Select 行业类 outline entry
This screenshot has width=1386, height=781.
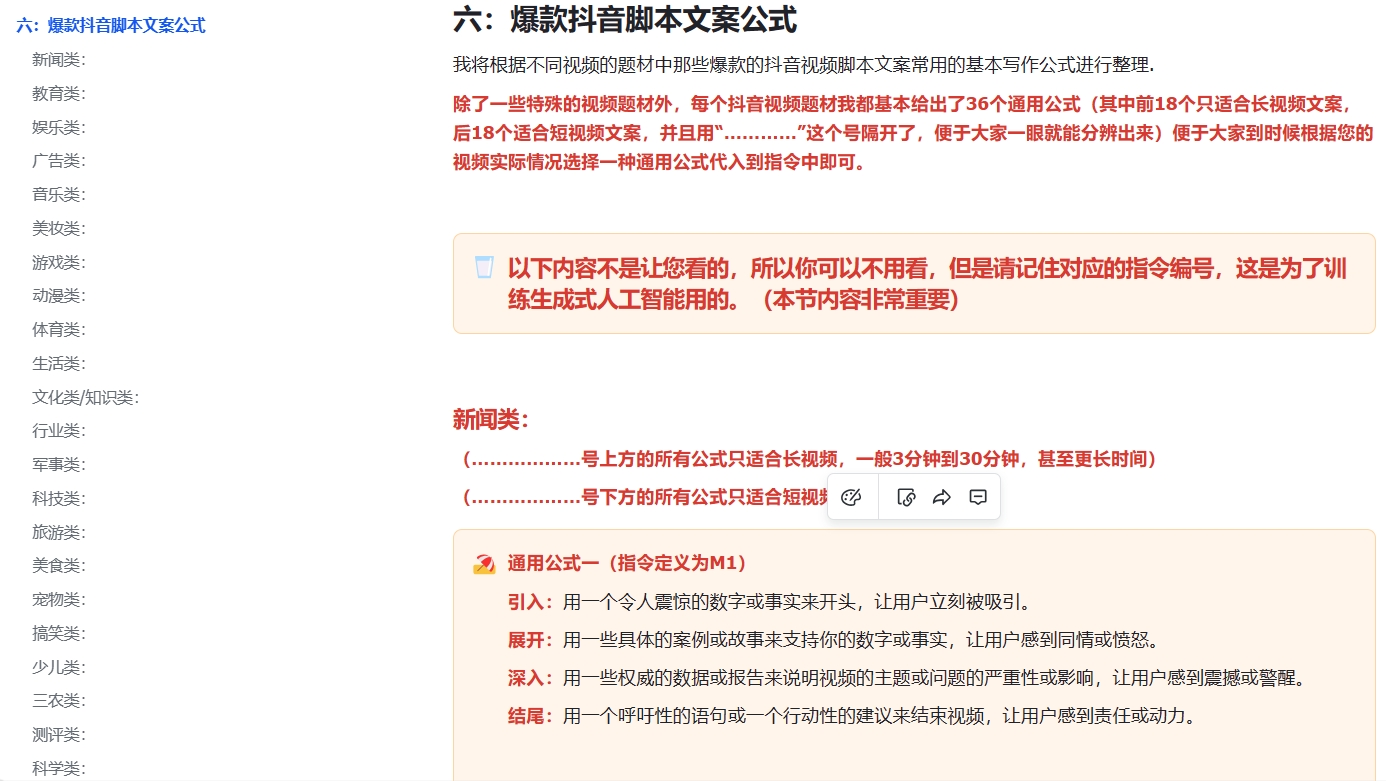tap(59, 431)
